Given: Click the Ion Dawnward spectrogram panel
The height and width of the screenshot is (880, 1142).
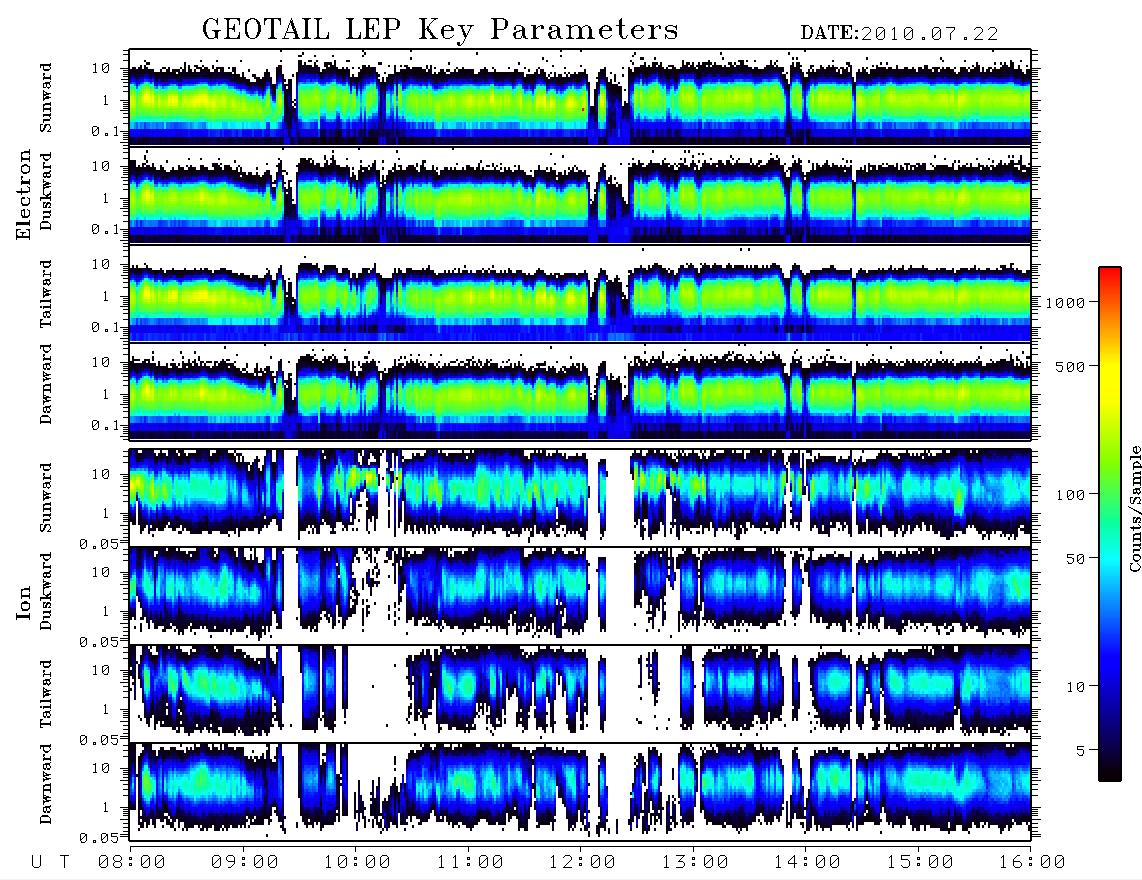Looking at the screenshot, I should click(x=580, y=792).
